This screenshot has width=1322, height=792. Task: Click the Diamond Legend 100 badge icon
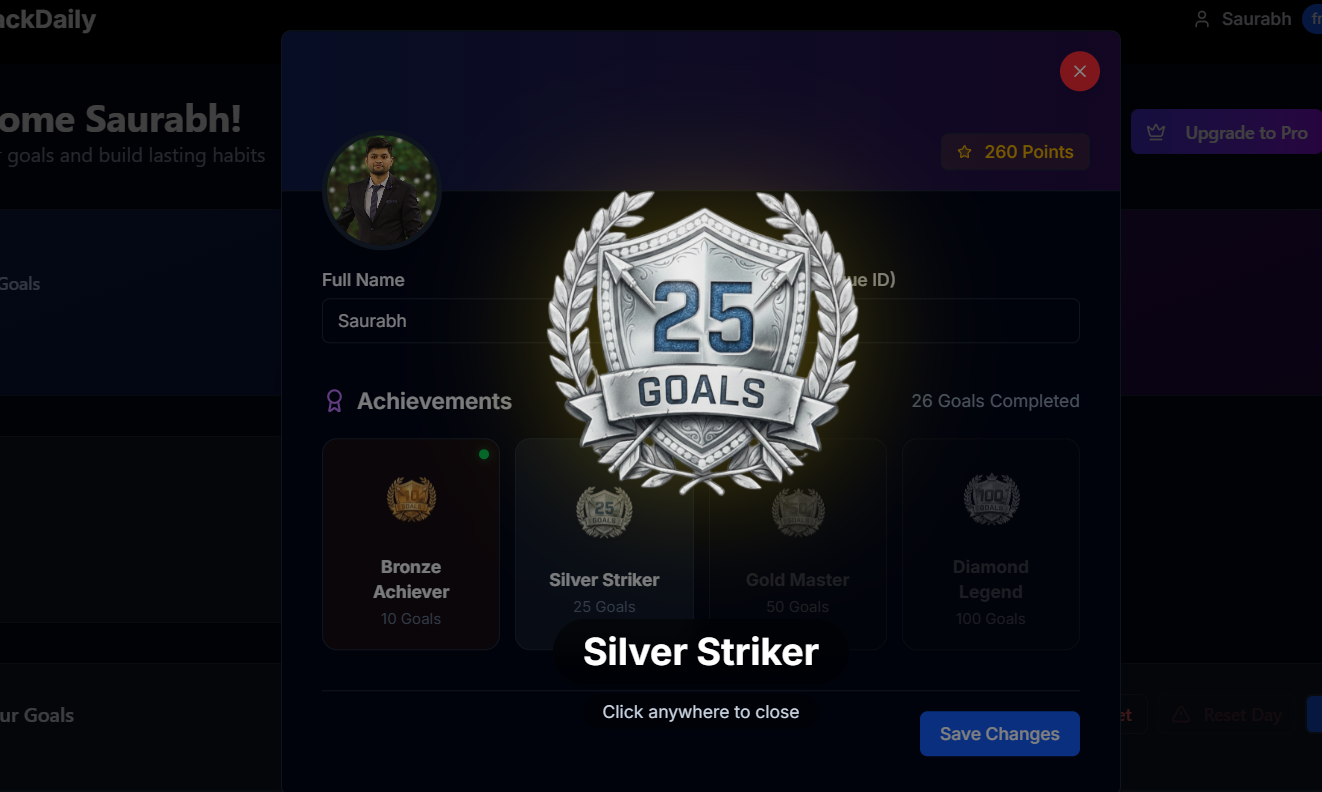coord(991,499)
